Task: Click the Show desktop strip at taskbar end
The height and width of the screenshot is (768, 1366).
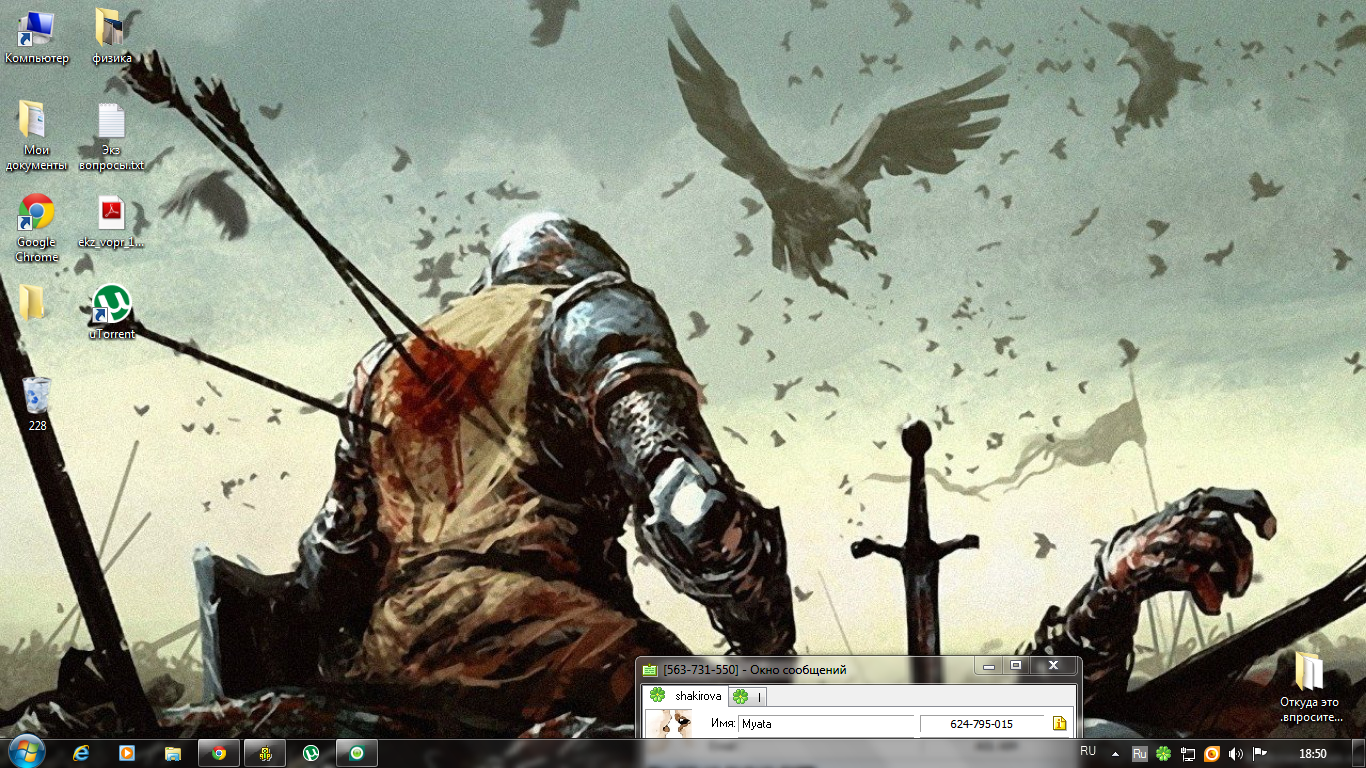Action: click(1359, 753)
